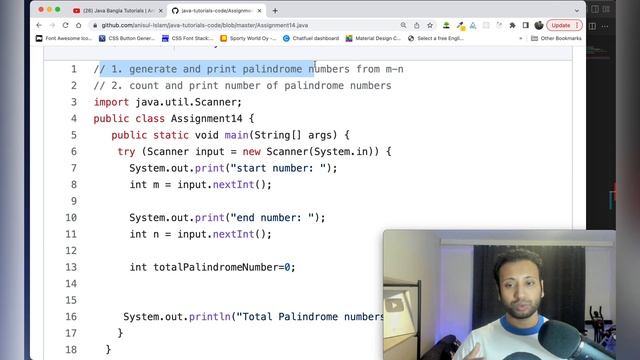Open the CSS Button Gener... bookmark
Viewport: 640px width, 360px height.
pyautogui.click(x=127, y=38)
